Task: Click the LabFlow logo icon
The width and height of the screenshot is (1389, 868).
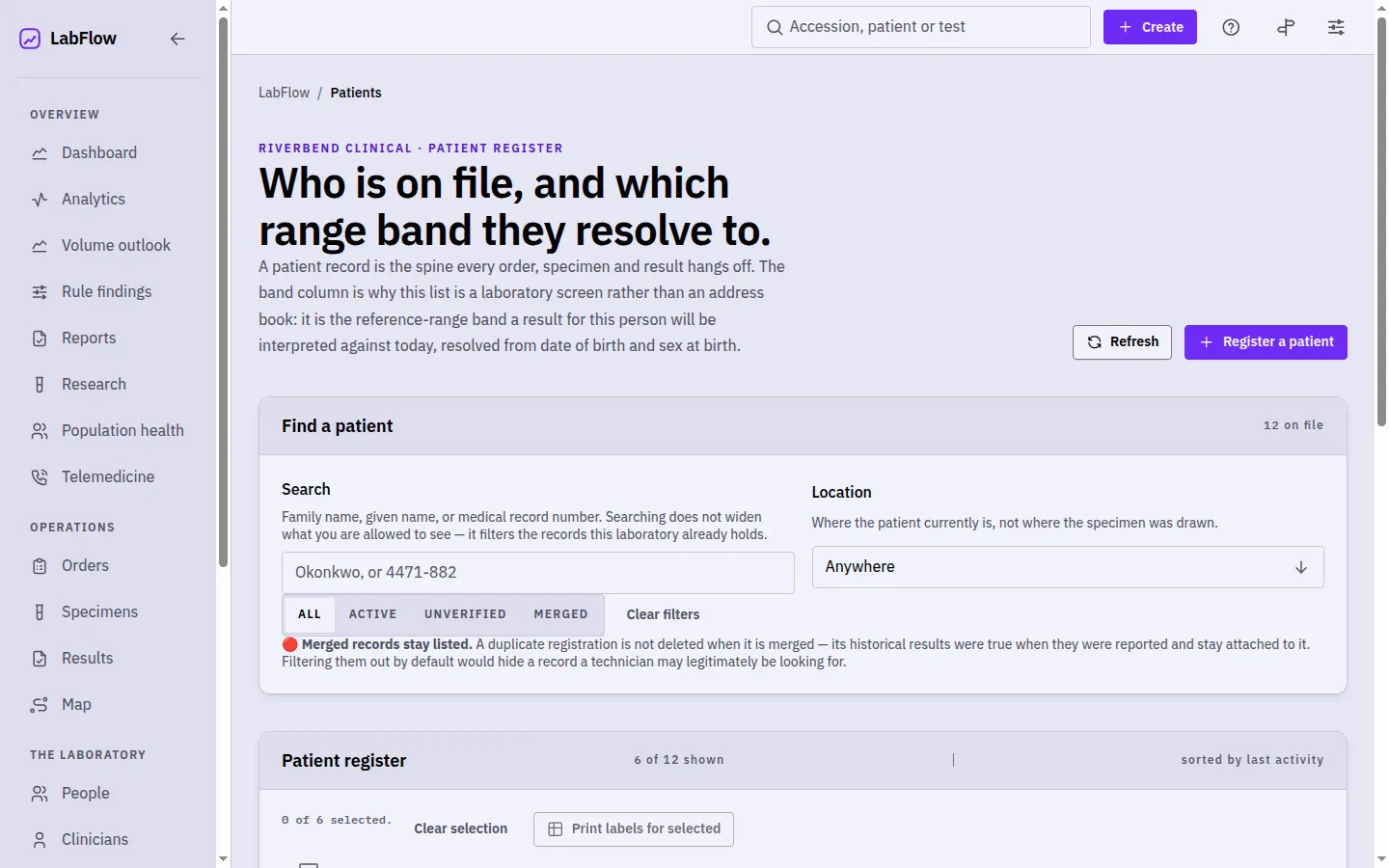Action: point(30,39)
